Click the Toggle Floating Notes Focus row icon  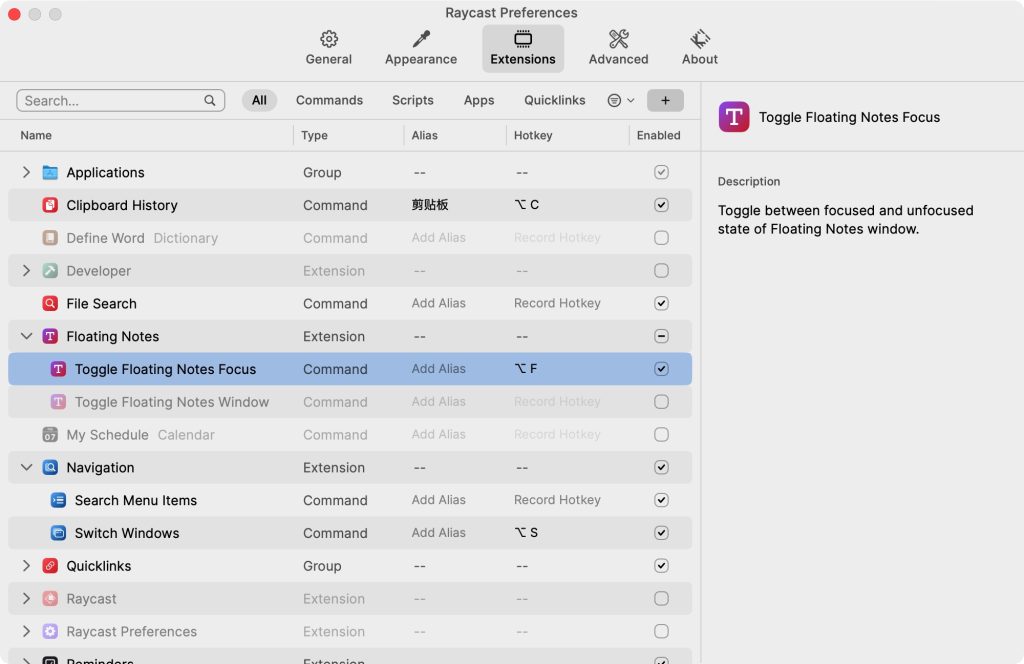click(x=58, y=369)
